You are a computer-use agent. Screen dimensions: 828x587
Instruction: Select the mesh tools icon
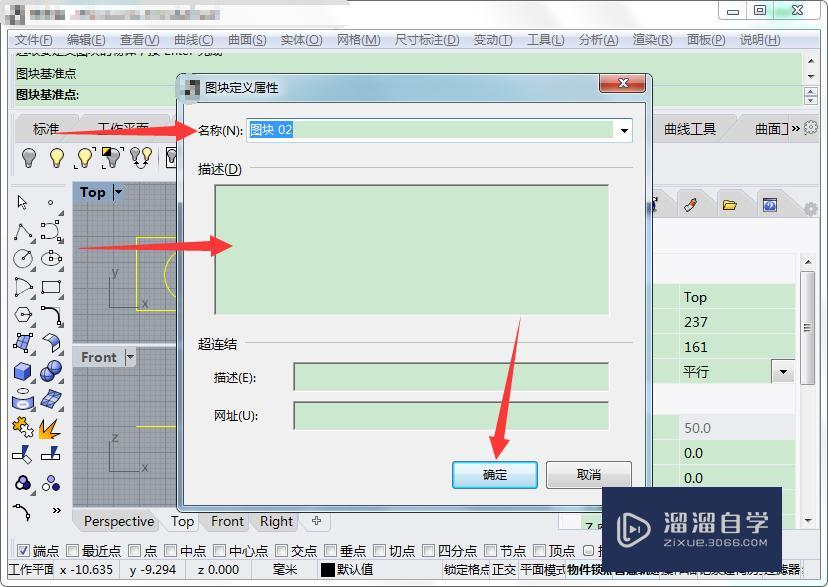point(51,400)
